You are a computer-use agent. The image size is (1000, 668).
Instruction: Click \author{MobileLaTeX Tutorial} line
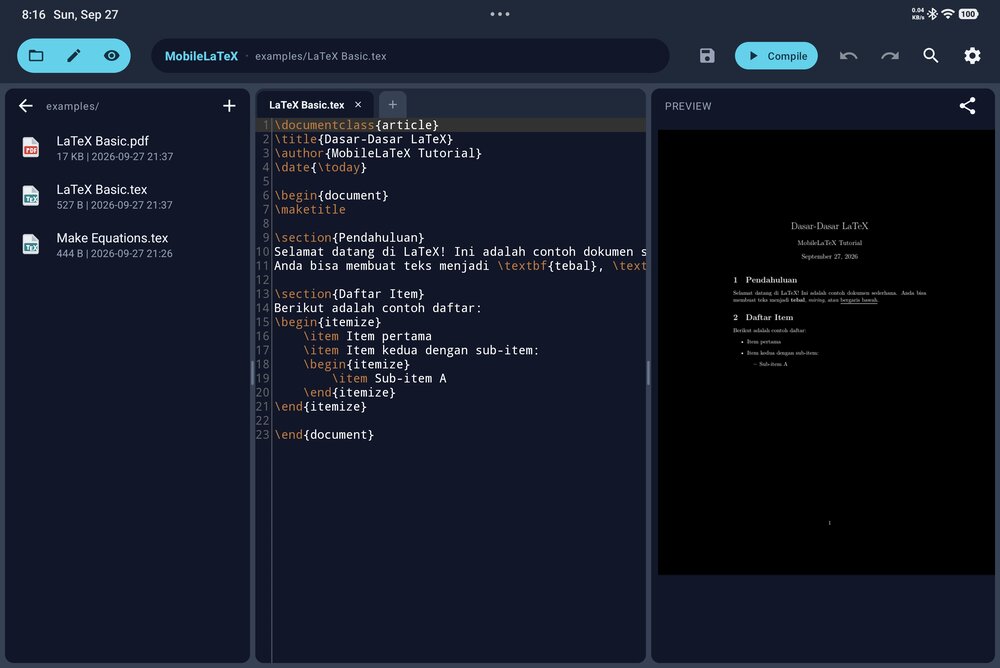(378, 153)
